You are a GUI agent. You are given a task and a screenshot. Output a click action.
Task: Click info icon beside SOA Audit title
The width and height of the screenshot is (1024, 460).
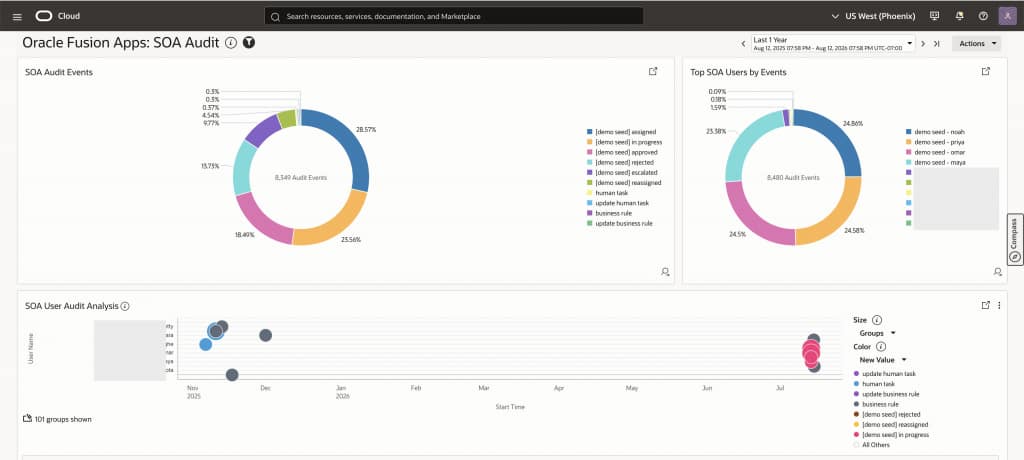231,42
